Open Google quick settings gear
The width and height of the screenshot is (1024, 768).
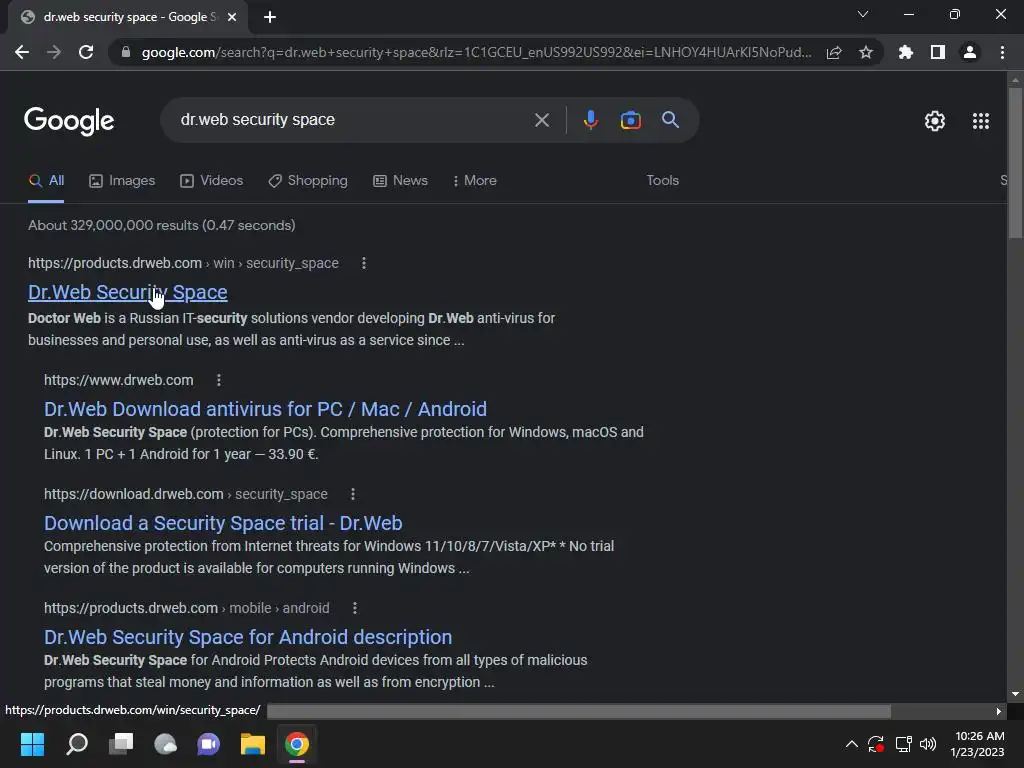[935, 121]
